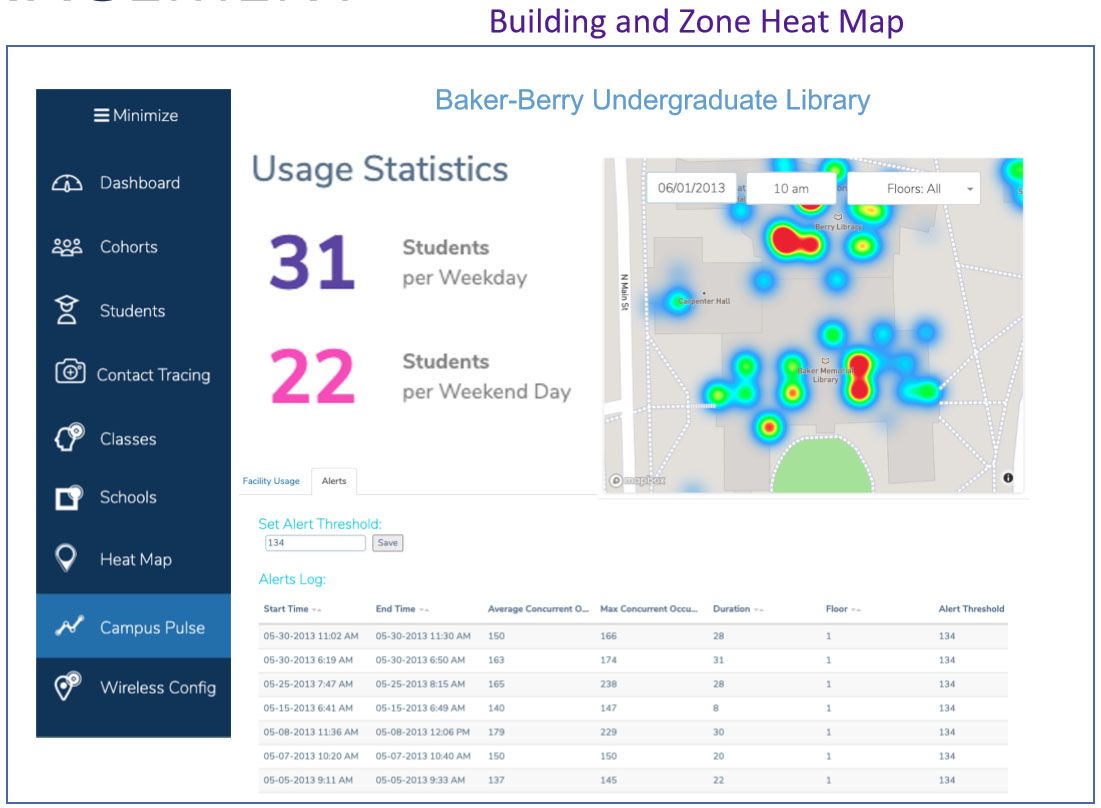Viewport: 1101px width, 808px height.
Task: Click the Dashboard gauge icon
Action: tap(67, 184)
